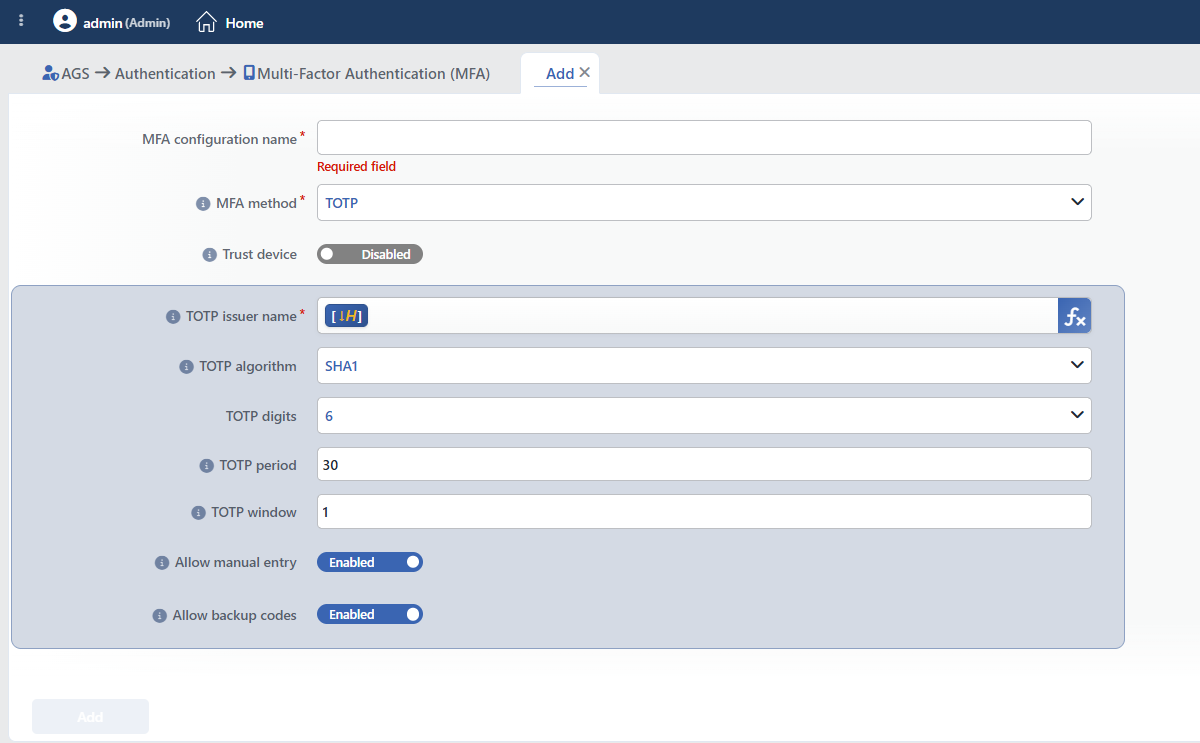Click the admin user avatar icon
This screenshot has width=1200, height=743.
[65, 21]
